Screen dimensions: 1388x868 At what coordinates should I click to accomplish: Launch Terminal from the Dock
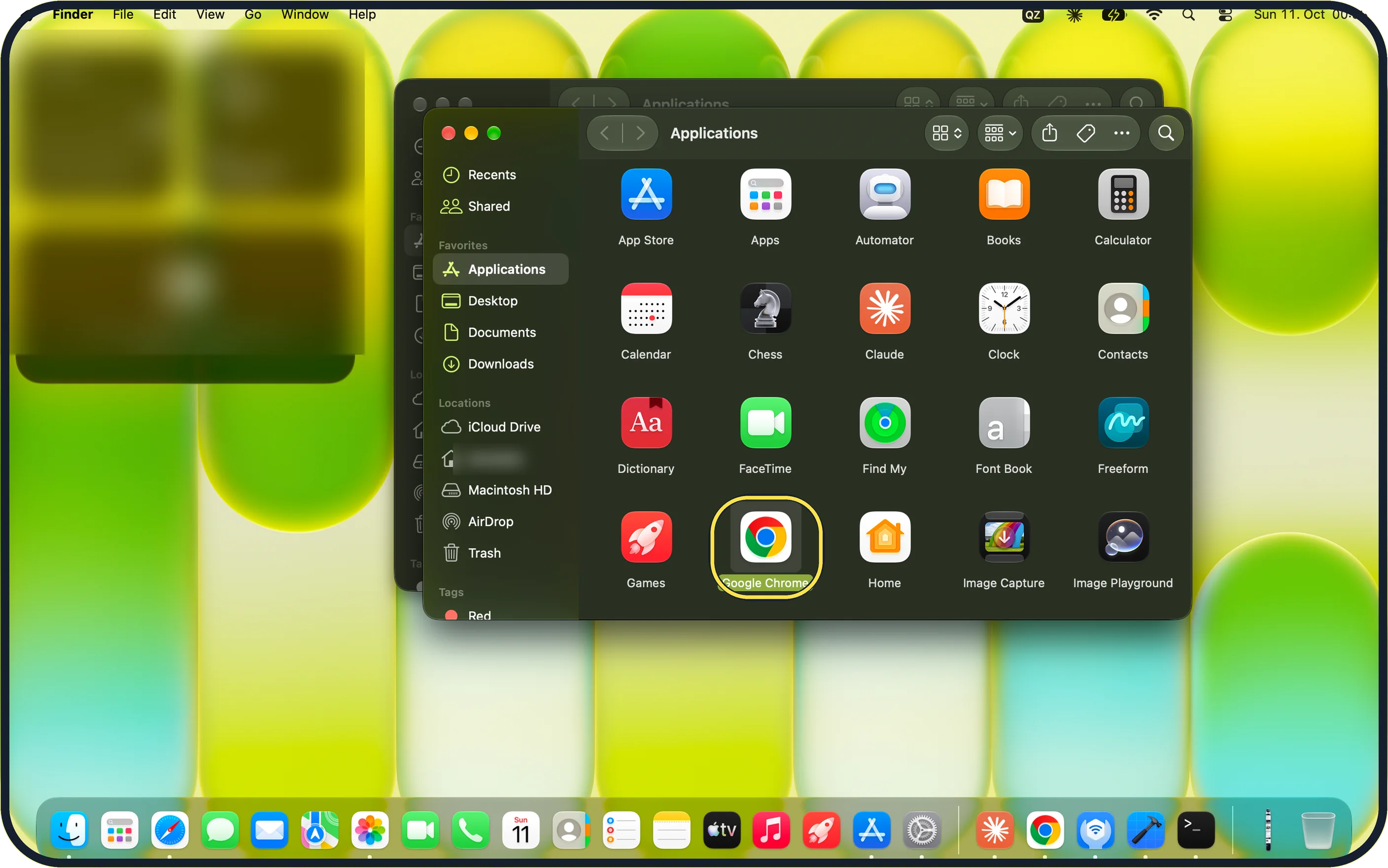tap(1196, 830)
